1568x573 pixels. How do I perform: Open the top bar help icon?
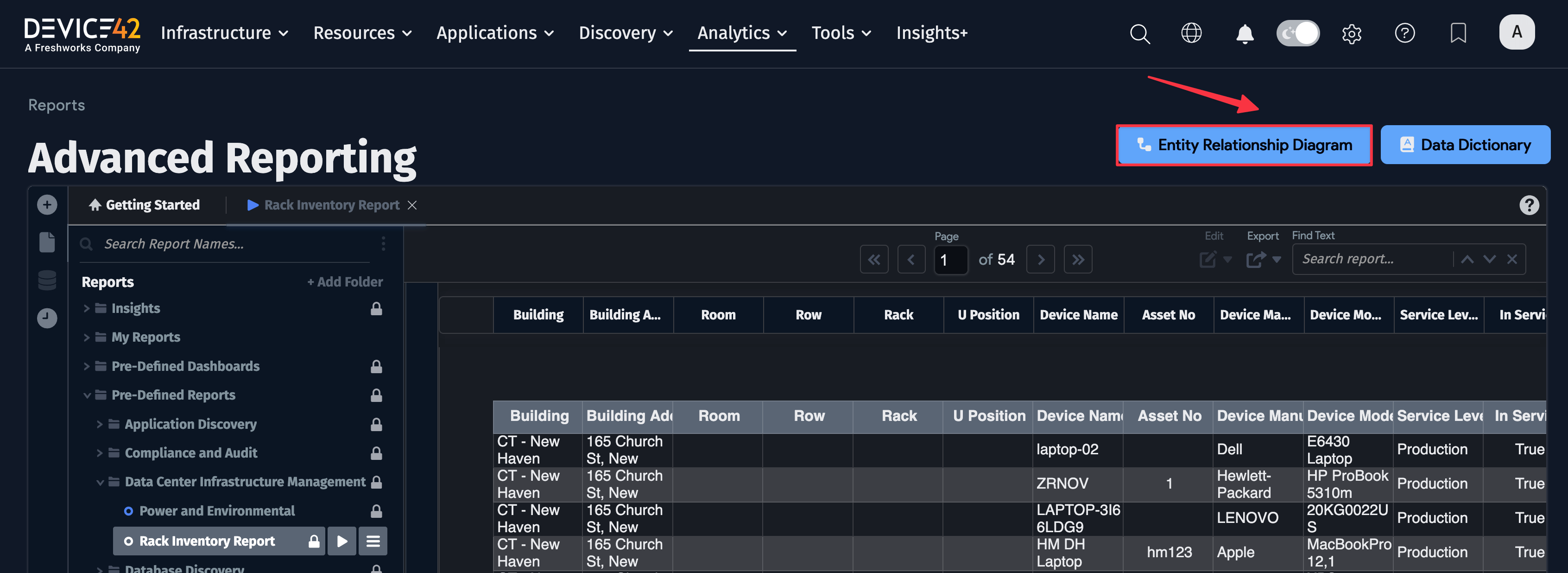click(1404, 33)
